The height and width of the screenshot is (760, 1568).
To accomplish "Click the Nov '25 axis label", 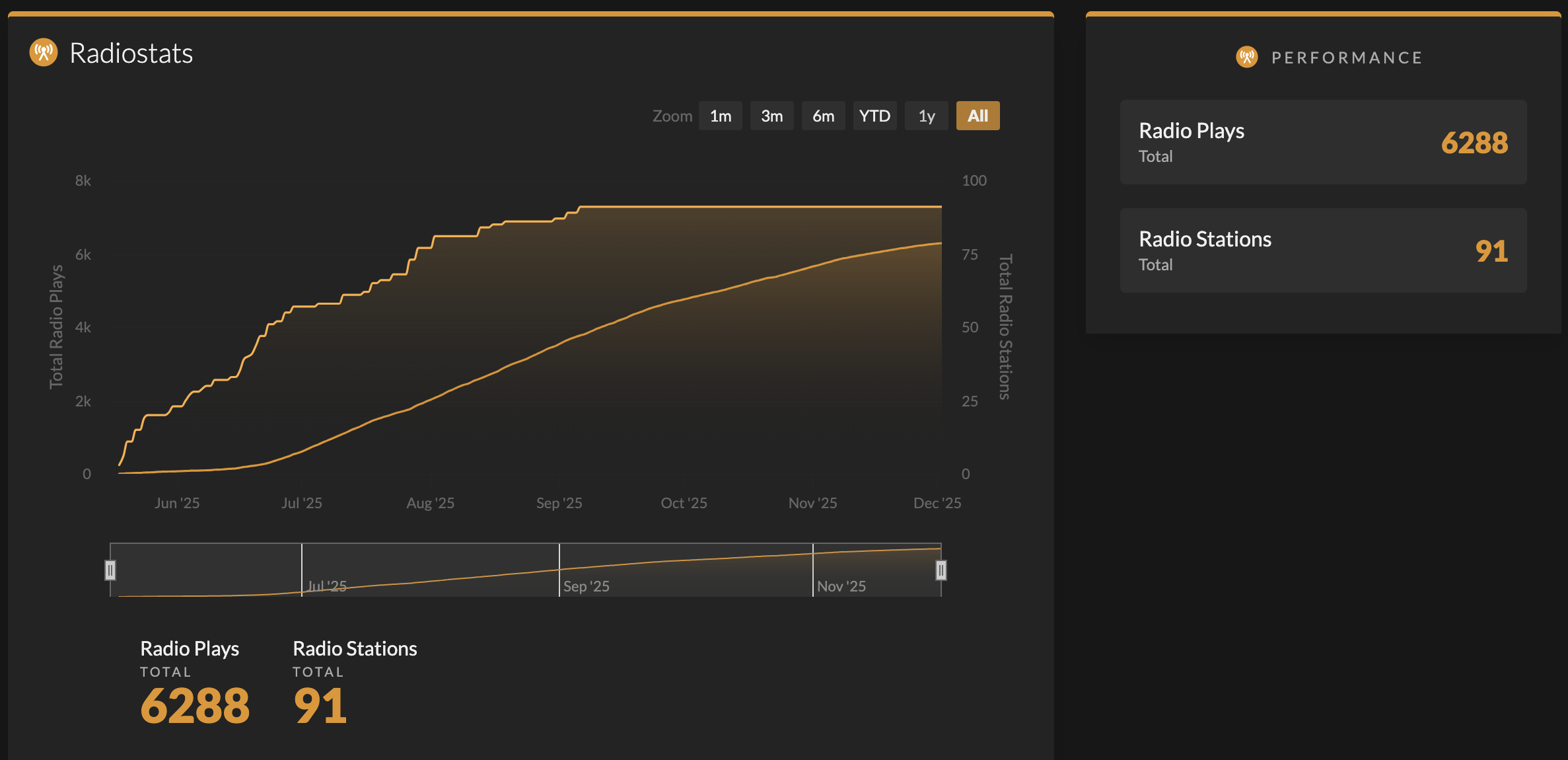I will (812, 502).
